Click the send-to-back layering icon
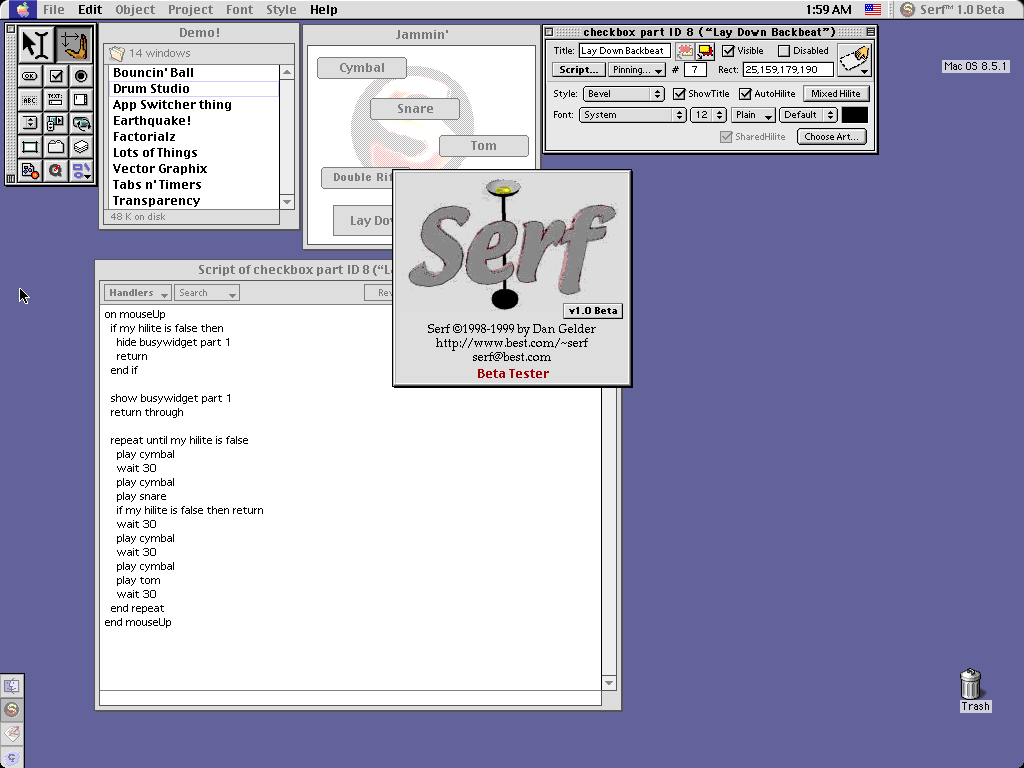The image size is (1024, 768). pos(684,51)
